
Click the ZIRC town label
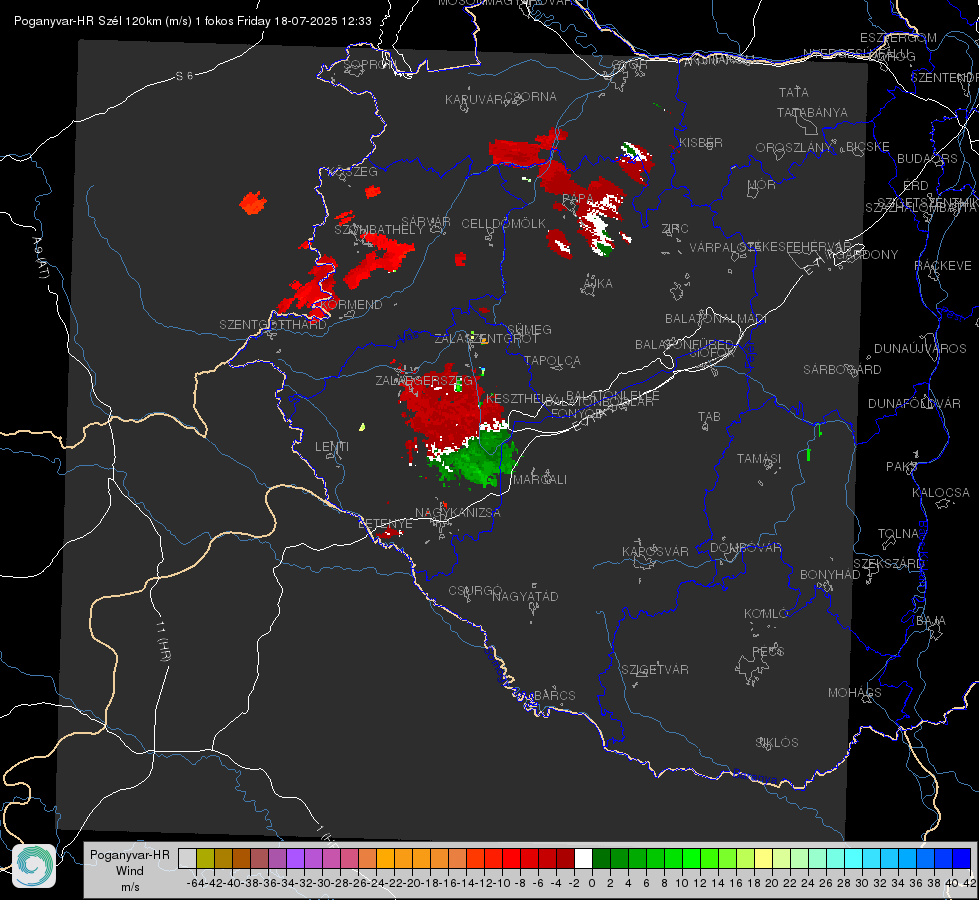coord(675,229)
